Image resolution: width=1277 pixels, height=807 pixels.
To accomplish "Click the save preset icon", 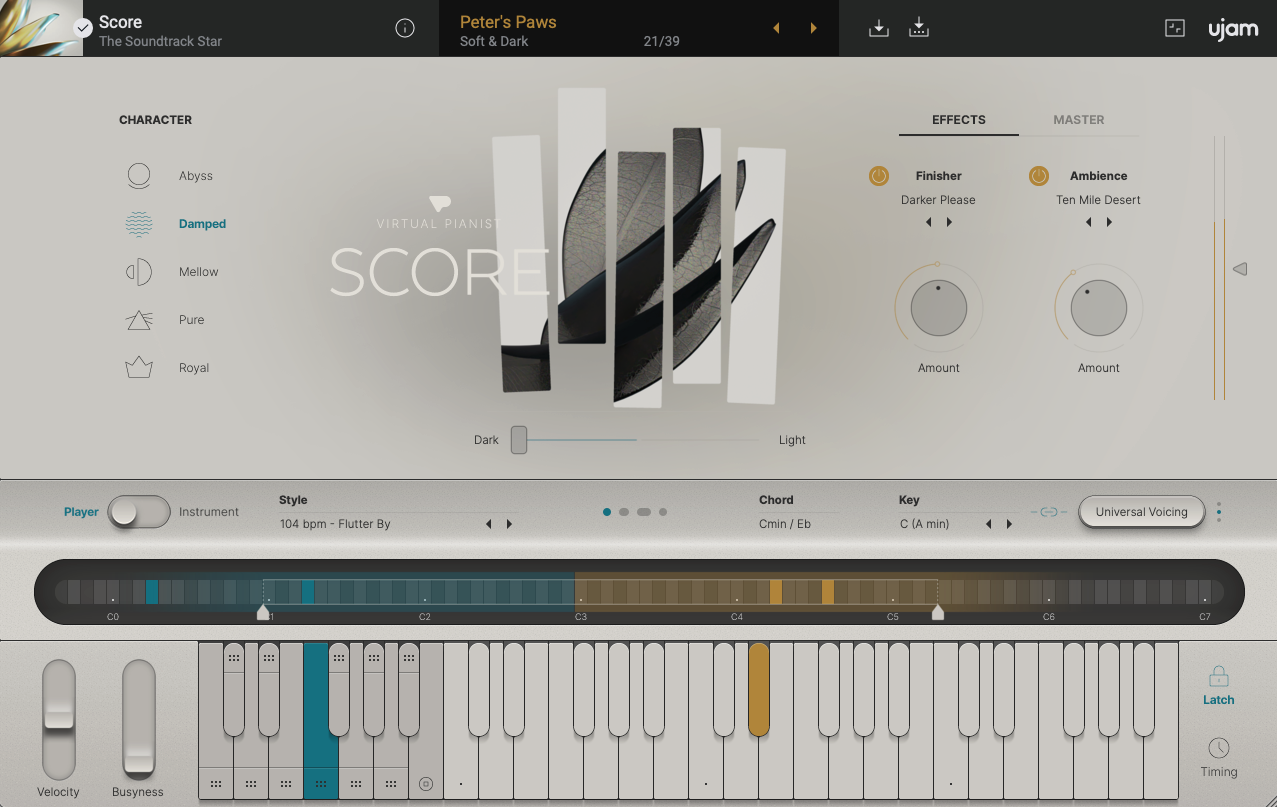I will pyautogui.click(x=879, y=29).
